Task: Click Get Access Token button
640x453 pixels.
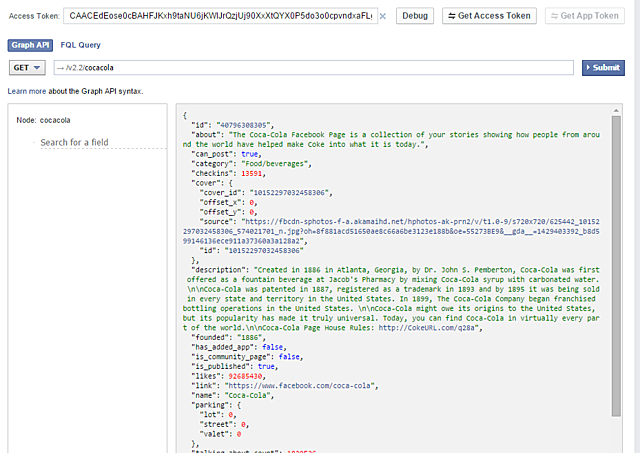Action: [x=489, y=16]
